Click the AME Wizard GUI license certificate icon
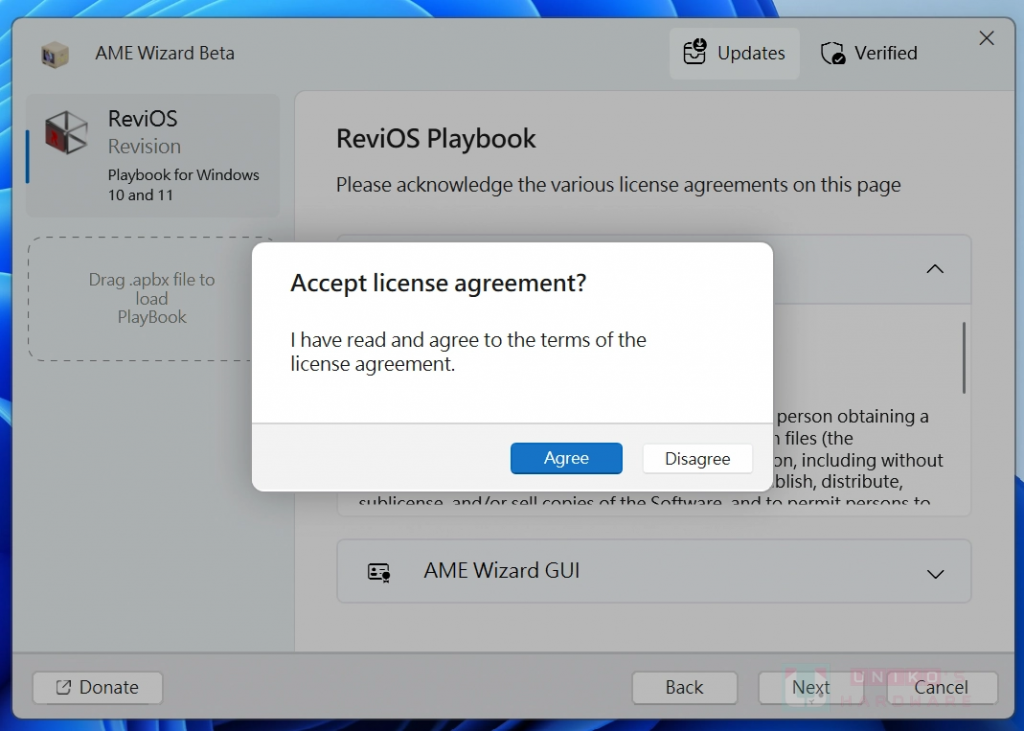Viewport: 1024px width, 731px height. [x=379, y=572]
